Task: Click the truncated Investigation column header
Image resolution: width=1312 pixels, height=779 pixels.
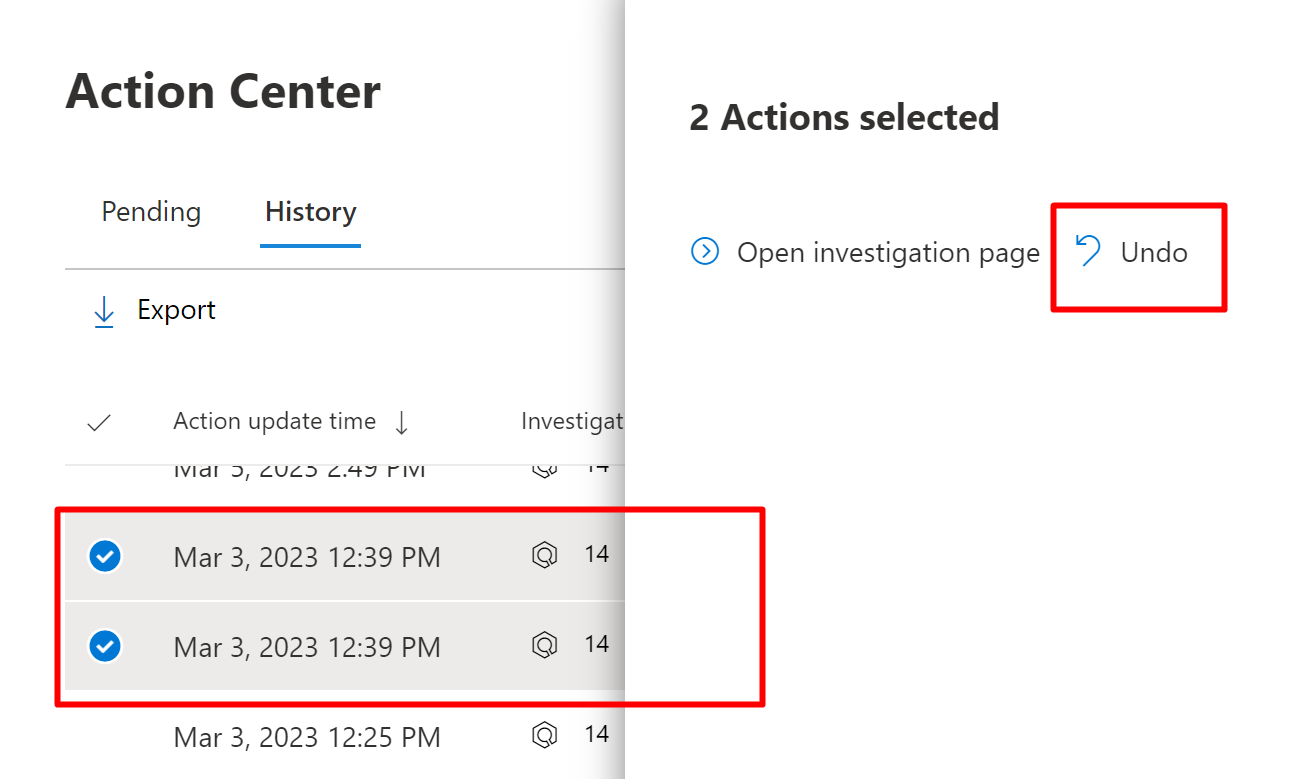Action: coord(571,422)
